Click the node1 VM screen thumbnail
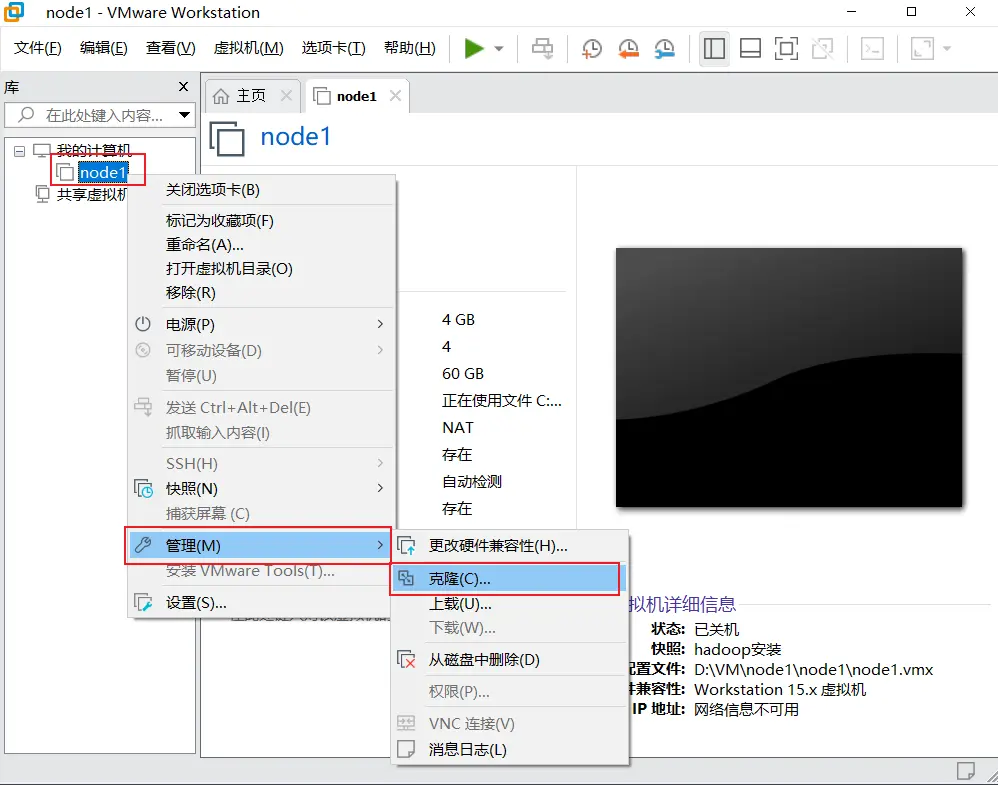 click(x=789, y=378)
